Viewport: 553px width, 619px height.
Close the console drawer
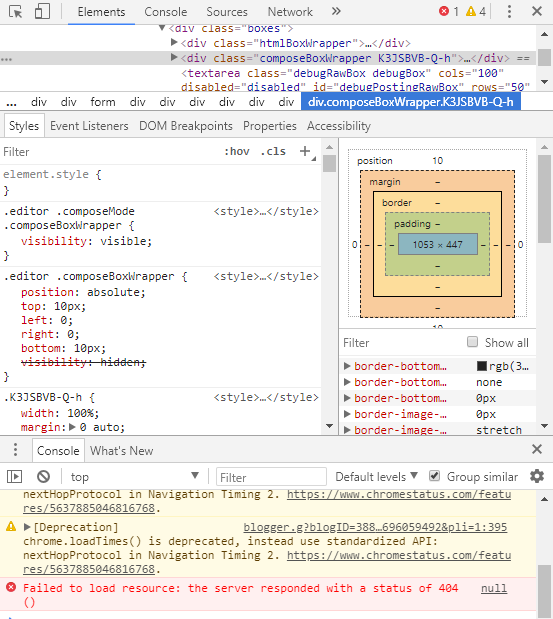537,449
